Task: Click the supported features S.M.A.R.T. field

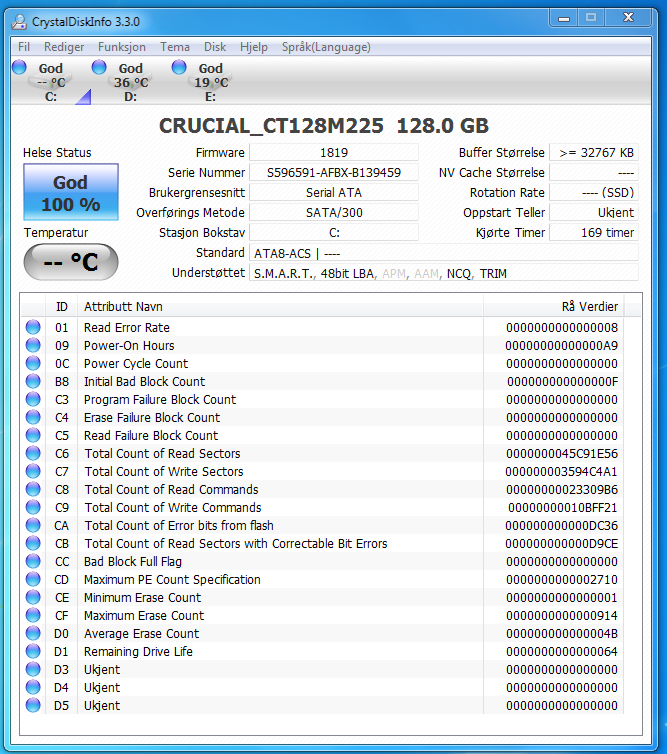Action: coord(444,273)
